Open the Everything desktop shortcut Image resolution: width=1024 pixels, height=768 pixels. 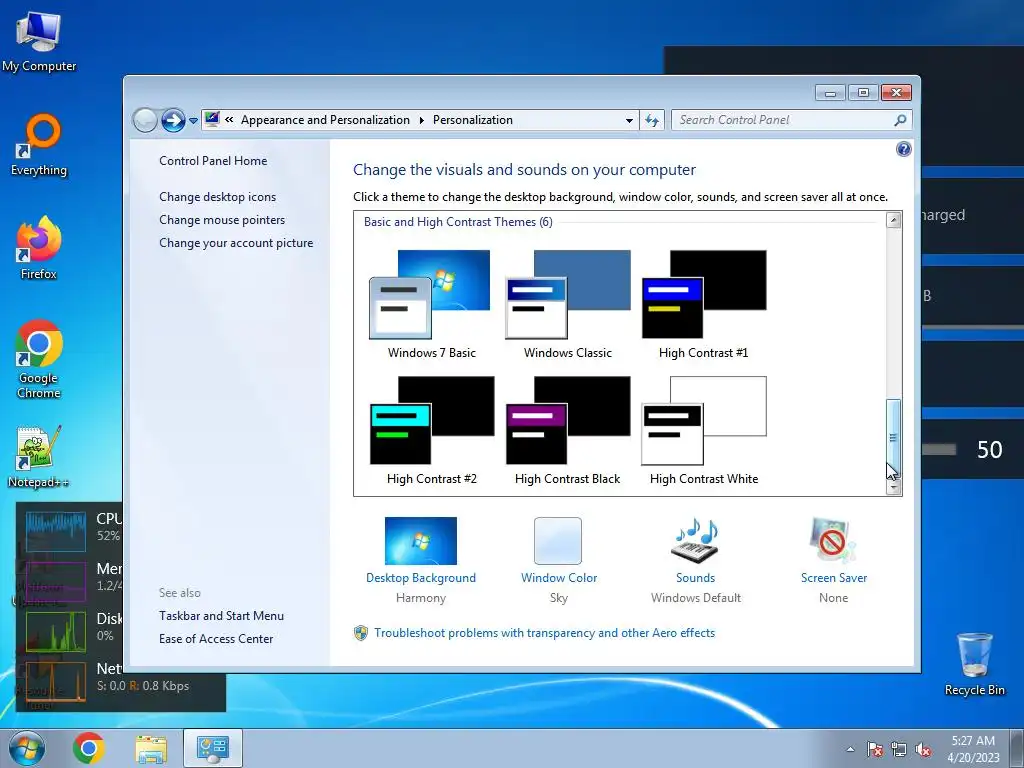tap(39, 145)
